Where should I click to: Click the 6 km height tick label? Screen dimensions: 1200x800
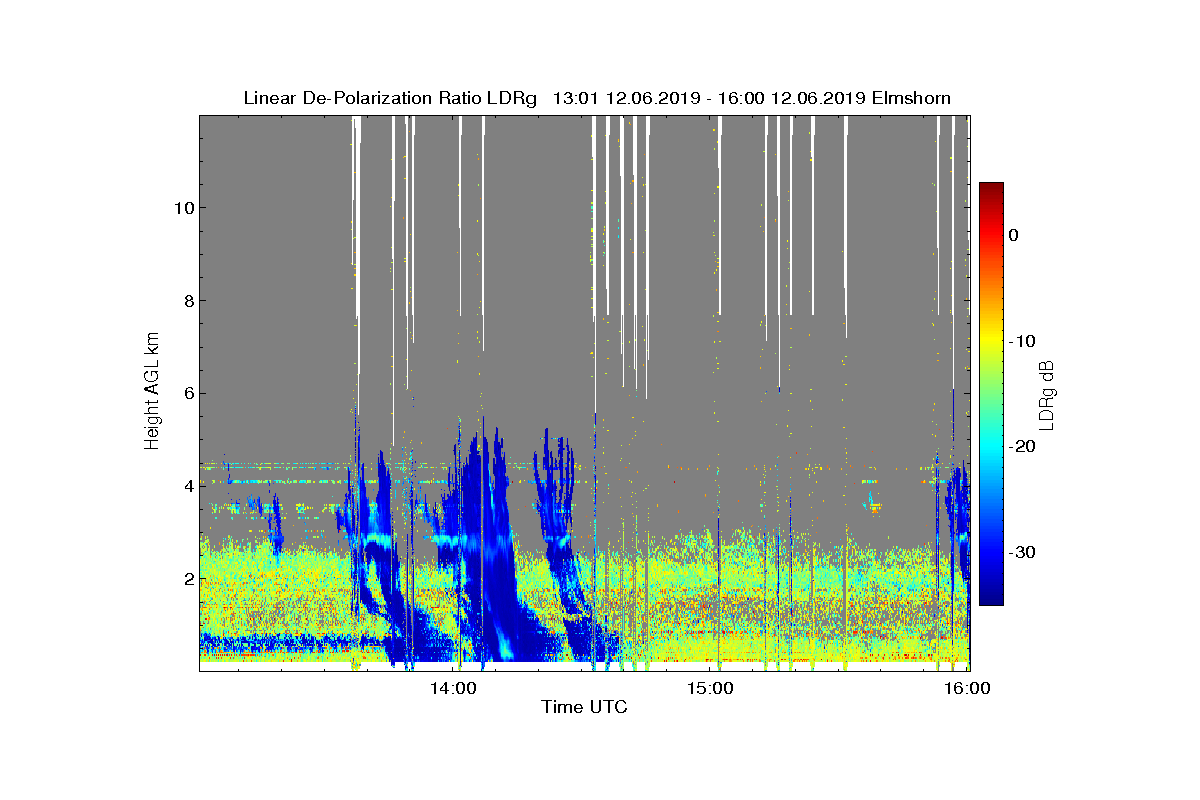[188, 393]
